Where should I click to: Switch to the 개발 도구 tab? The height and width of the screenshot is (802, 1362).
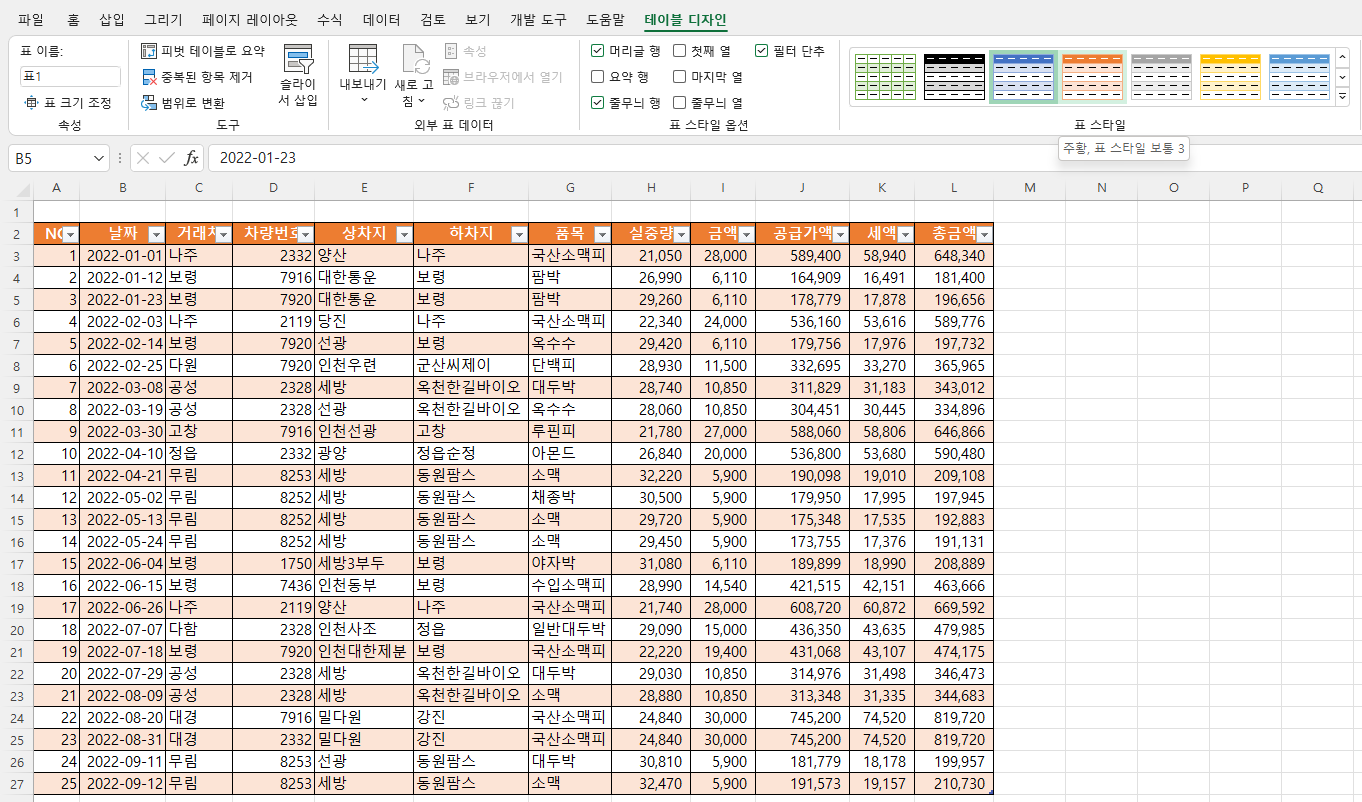point(538,19)
